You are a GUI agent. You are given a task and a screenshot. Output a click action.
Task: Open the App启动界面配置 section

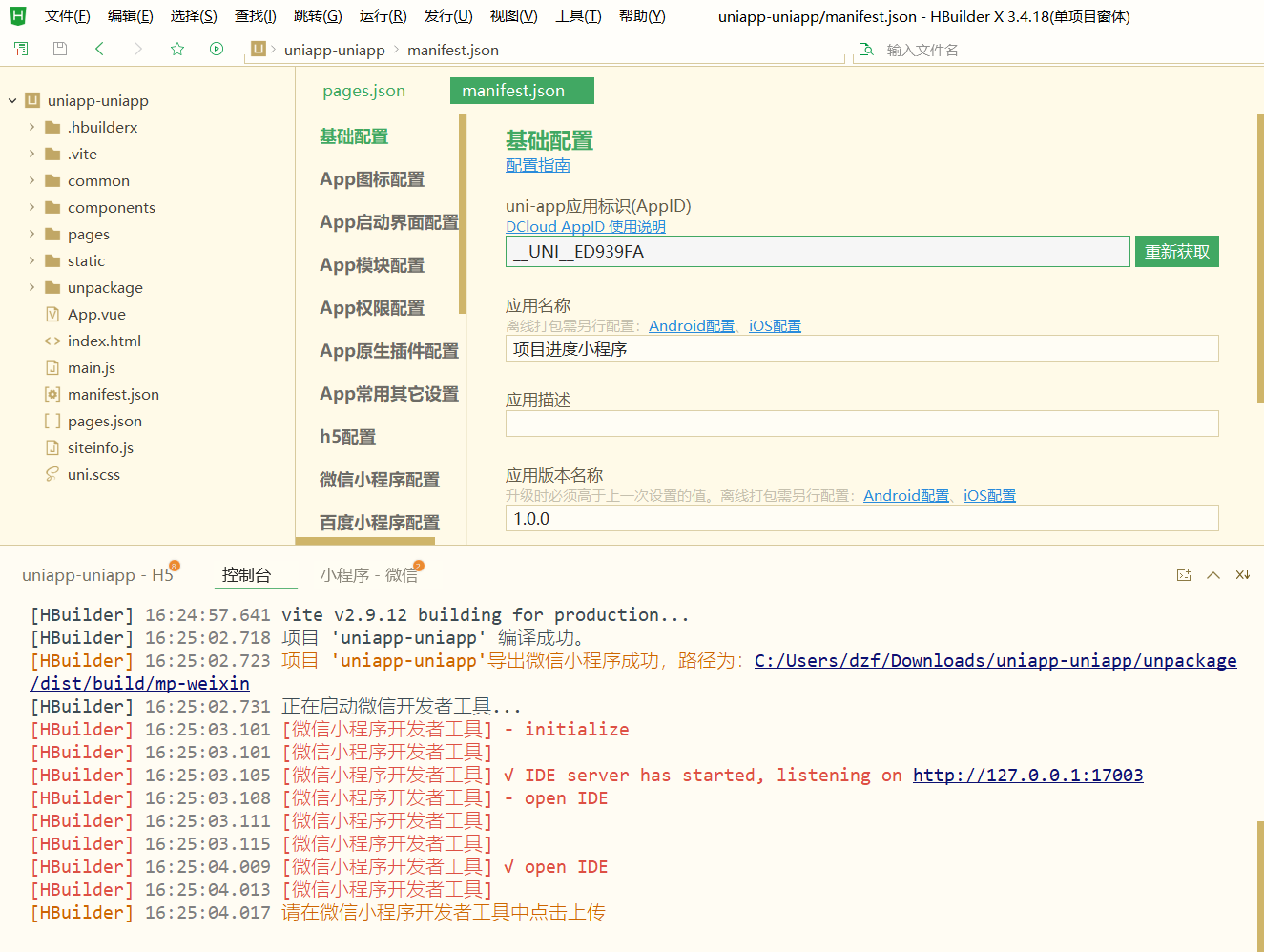coord(389,222)
